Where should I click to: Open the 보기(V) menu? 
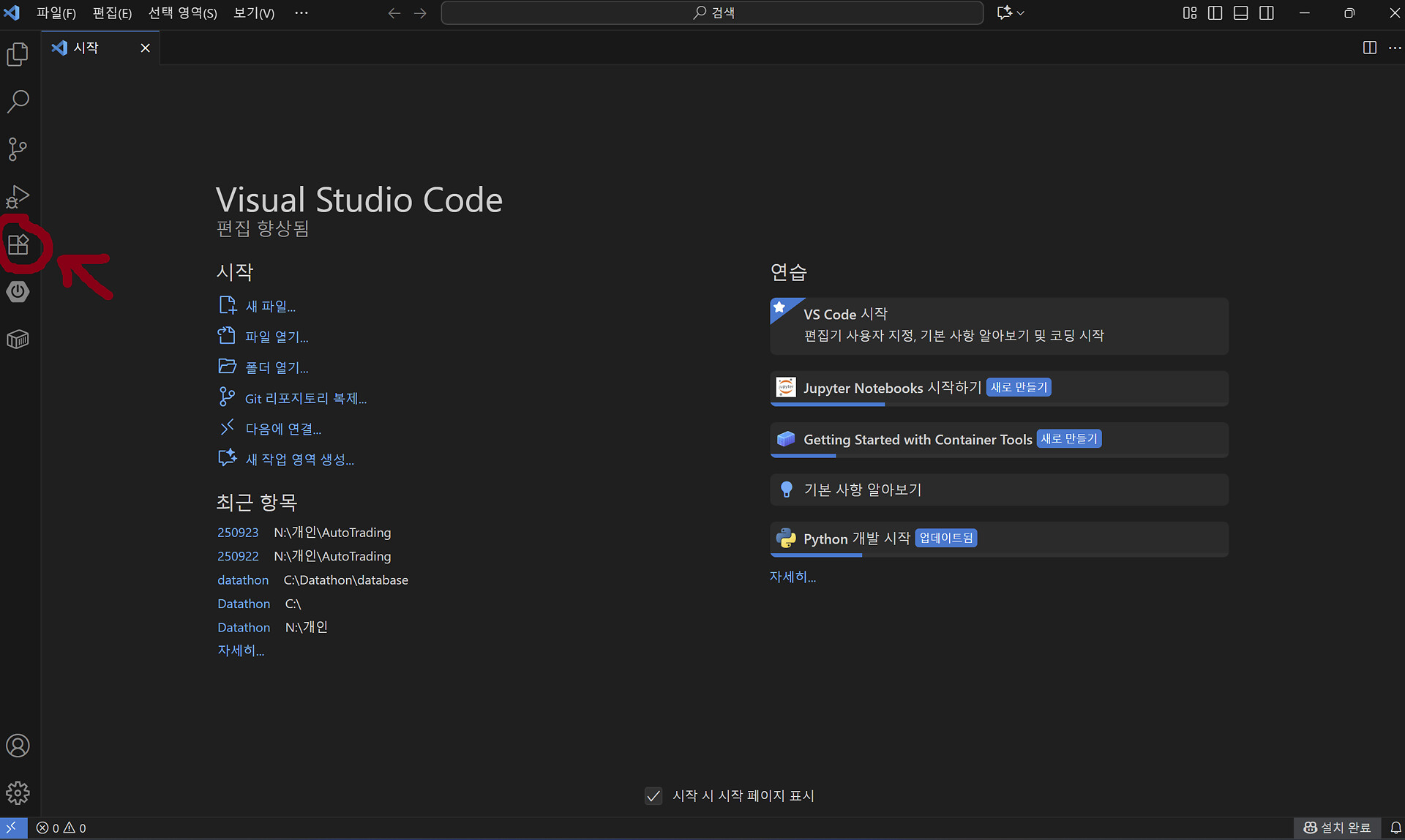pos(253,13)
